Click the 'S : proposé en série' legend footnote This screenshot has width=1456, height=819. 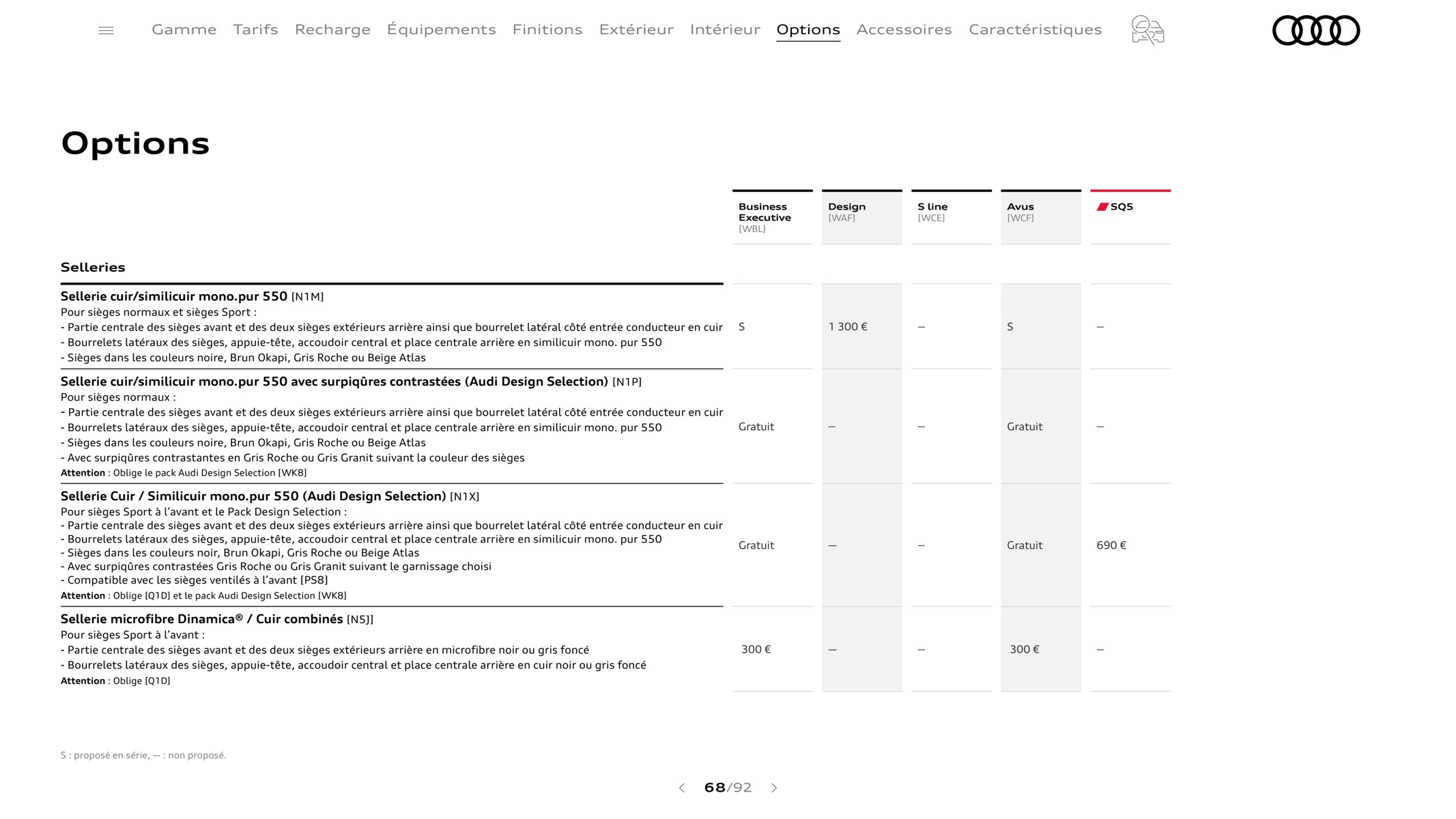143,755
